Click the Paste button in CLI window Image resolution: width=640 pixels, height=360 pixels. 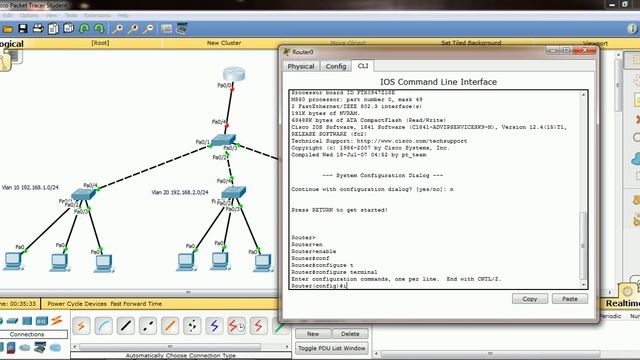570,299
